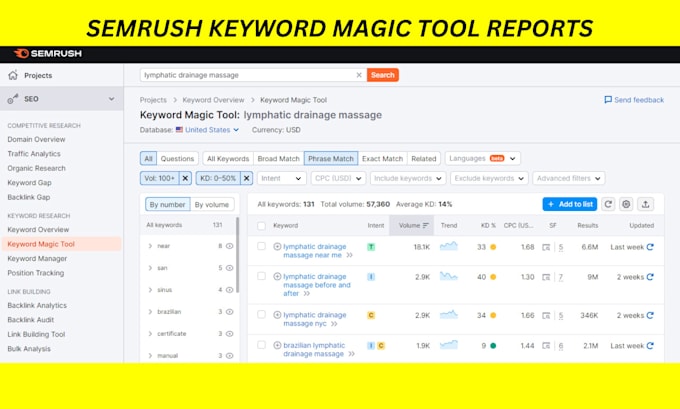Open the Intent filter dropdown
The height and width of the screenshot is (409, 680).
click(281, 178)
